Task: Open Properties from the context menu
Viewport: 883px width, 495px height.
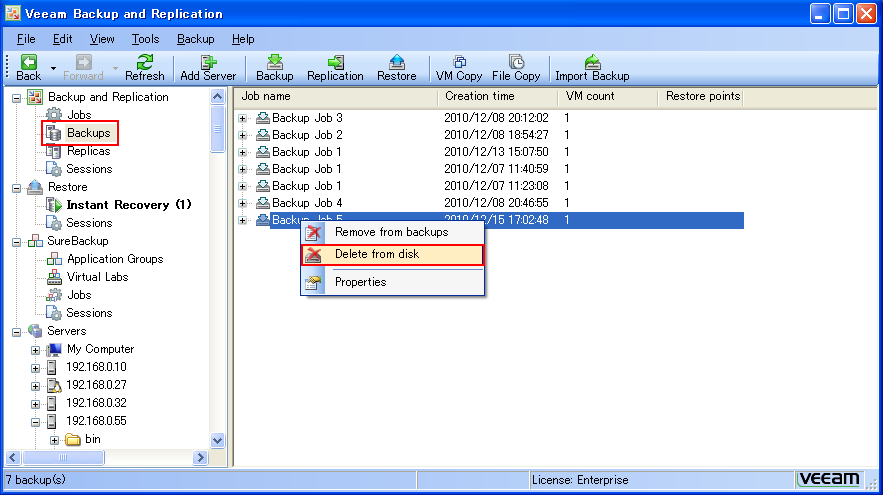Action: coord(393,282)
